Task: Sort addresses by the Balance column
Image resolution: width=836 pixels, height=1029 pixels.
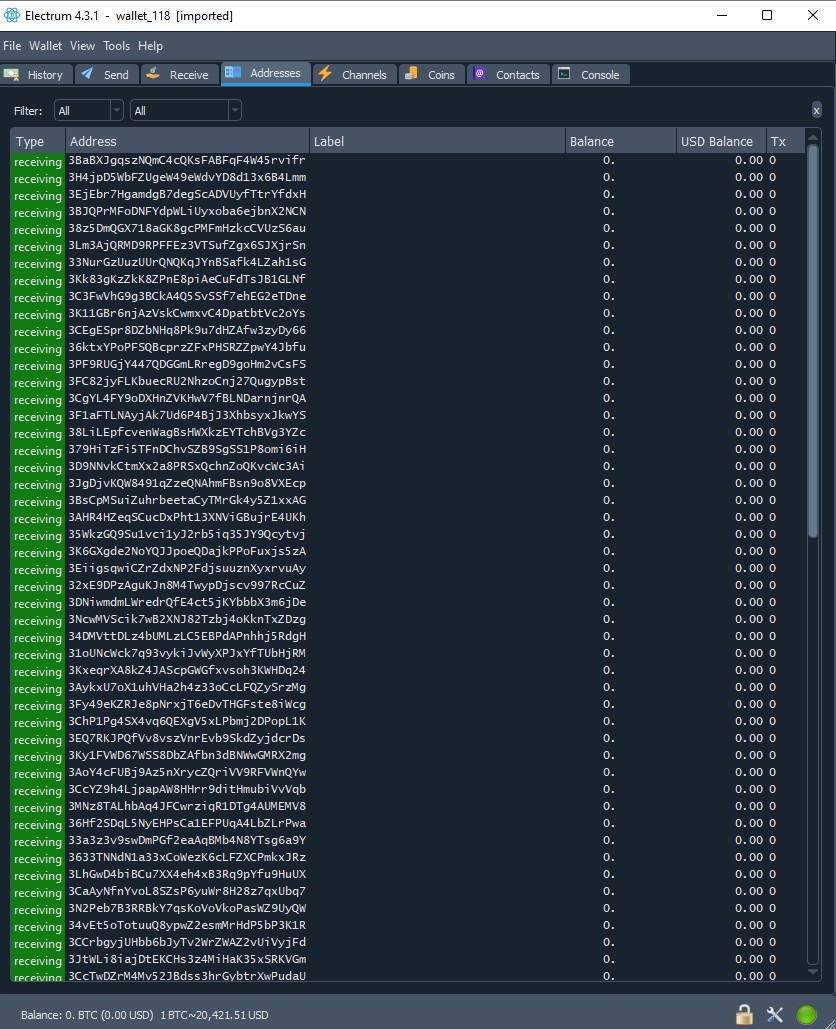Action: tap(591, 141)
